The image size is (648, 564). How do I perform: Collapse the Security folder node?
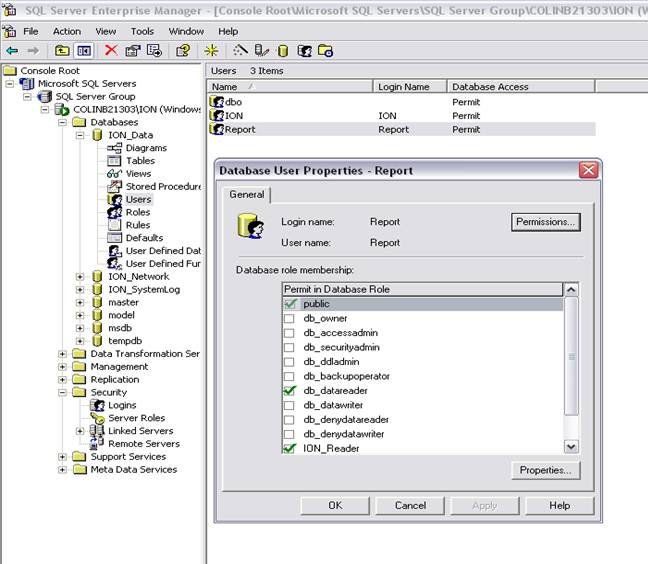click(62, 393)
